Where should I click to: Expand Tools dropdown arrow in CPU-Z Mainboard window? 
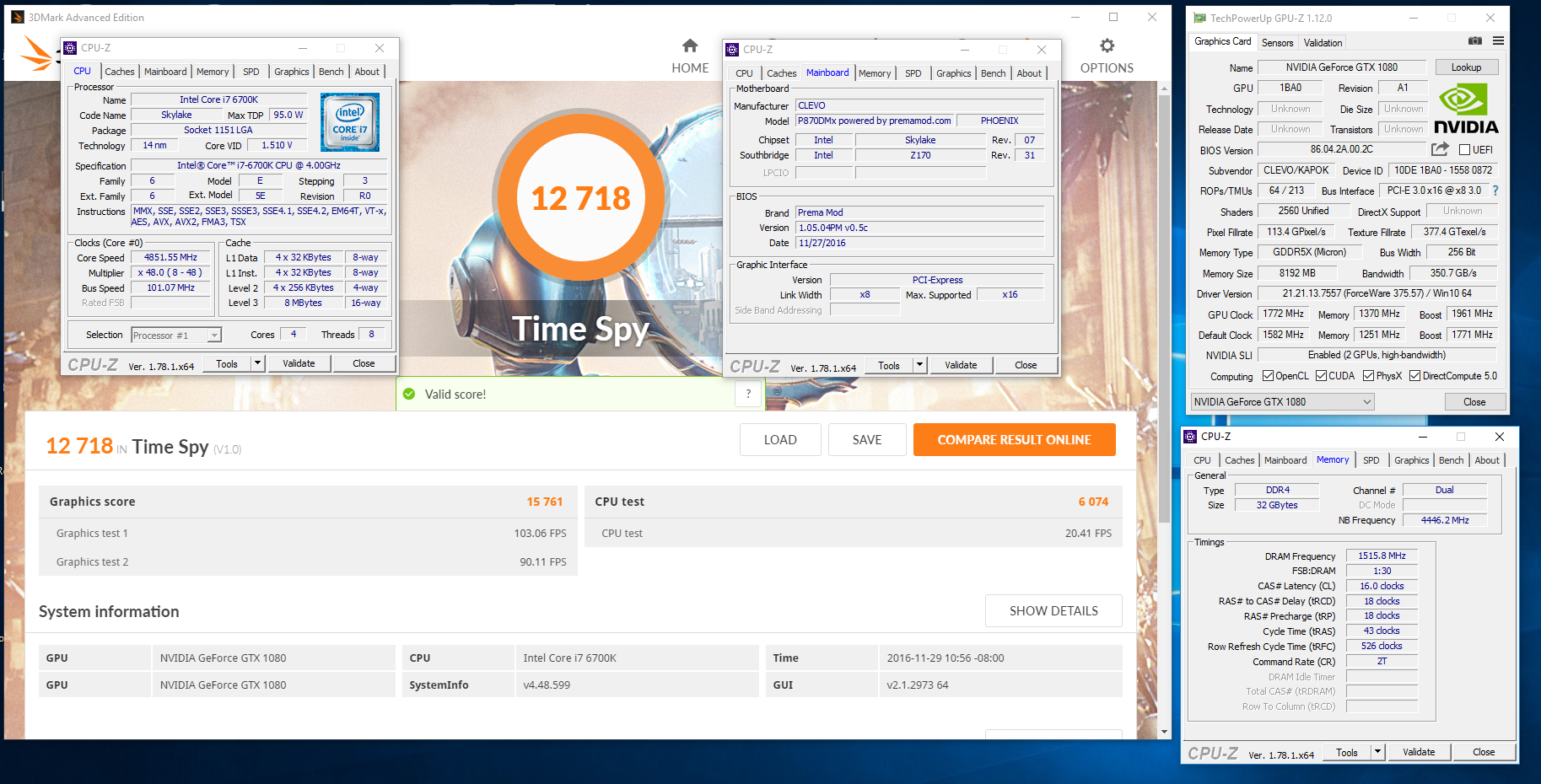919,365
